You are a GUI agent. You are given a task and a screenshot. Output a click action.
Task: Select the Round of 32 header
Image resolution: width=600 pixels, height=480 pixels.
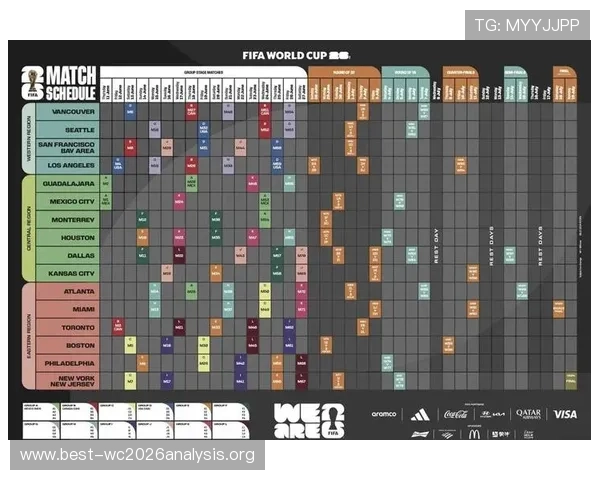click(344, 72)
